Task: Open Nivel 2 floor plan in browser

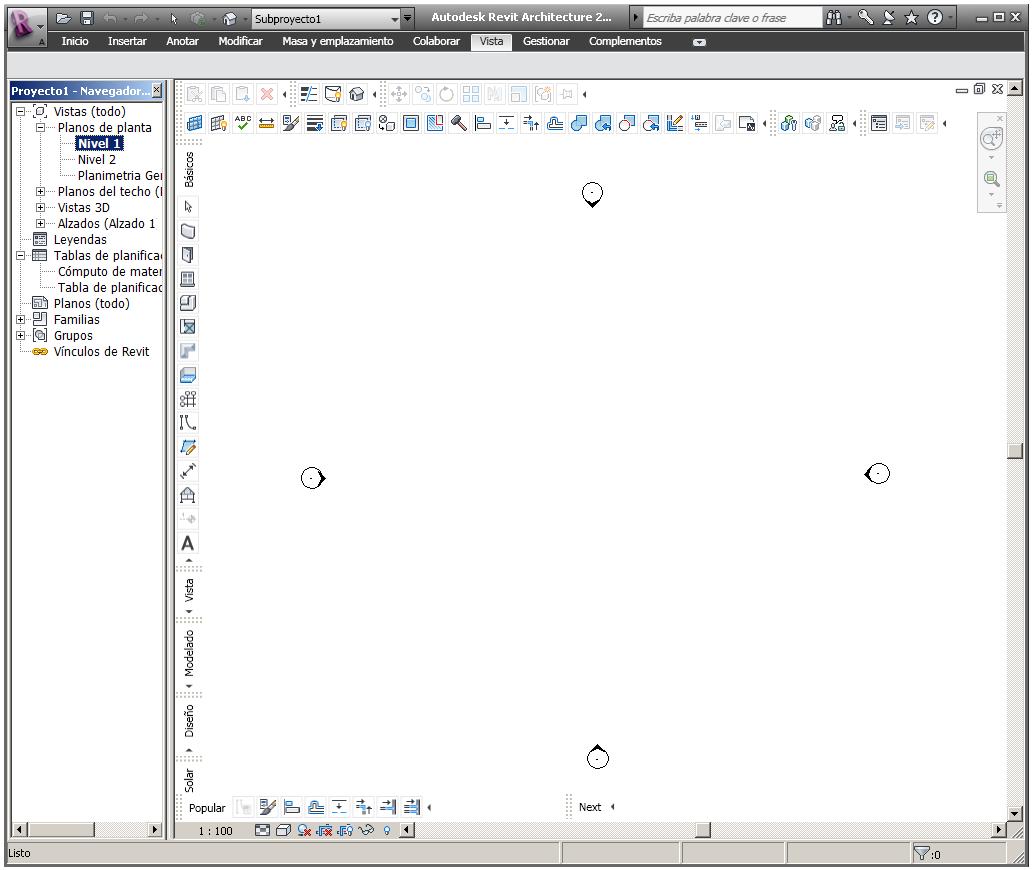Action: point(96,160)
